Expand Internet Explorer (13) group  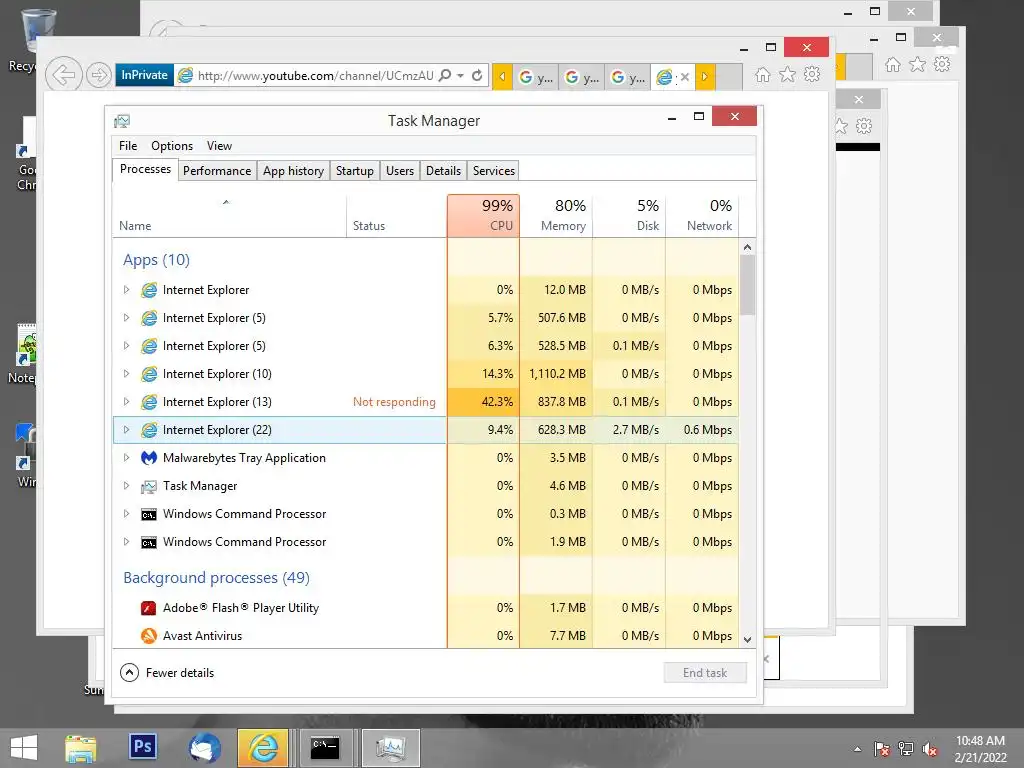point(127,402)
